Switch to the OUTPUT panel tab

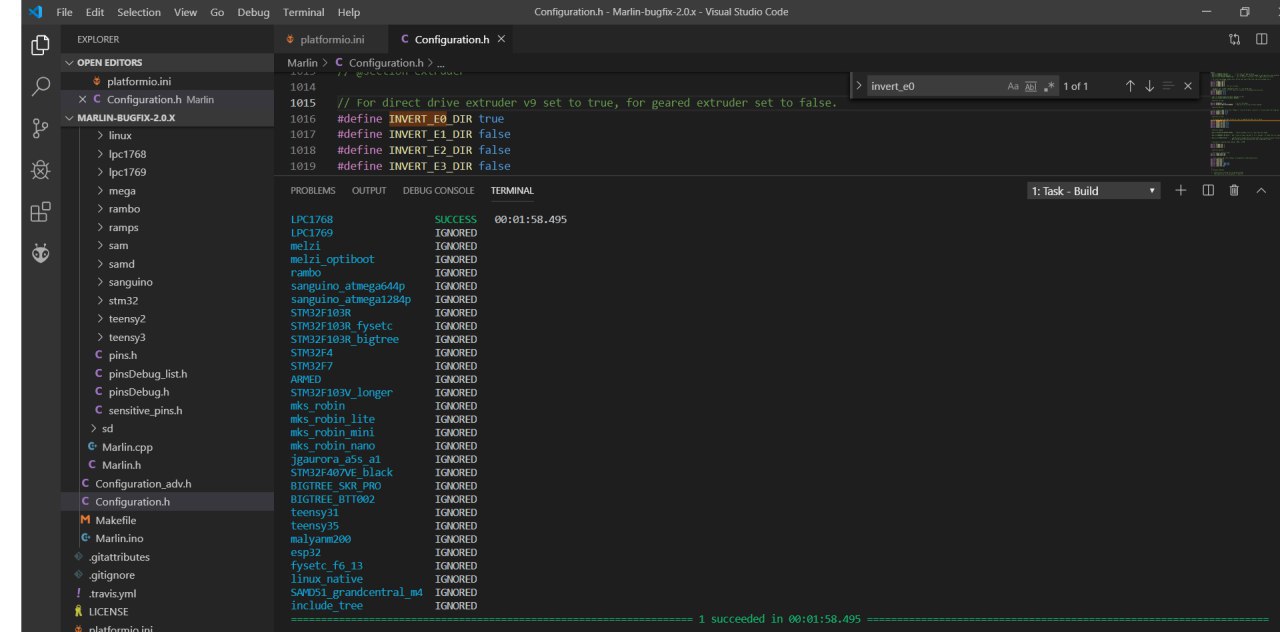point(369,190)
